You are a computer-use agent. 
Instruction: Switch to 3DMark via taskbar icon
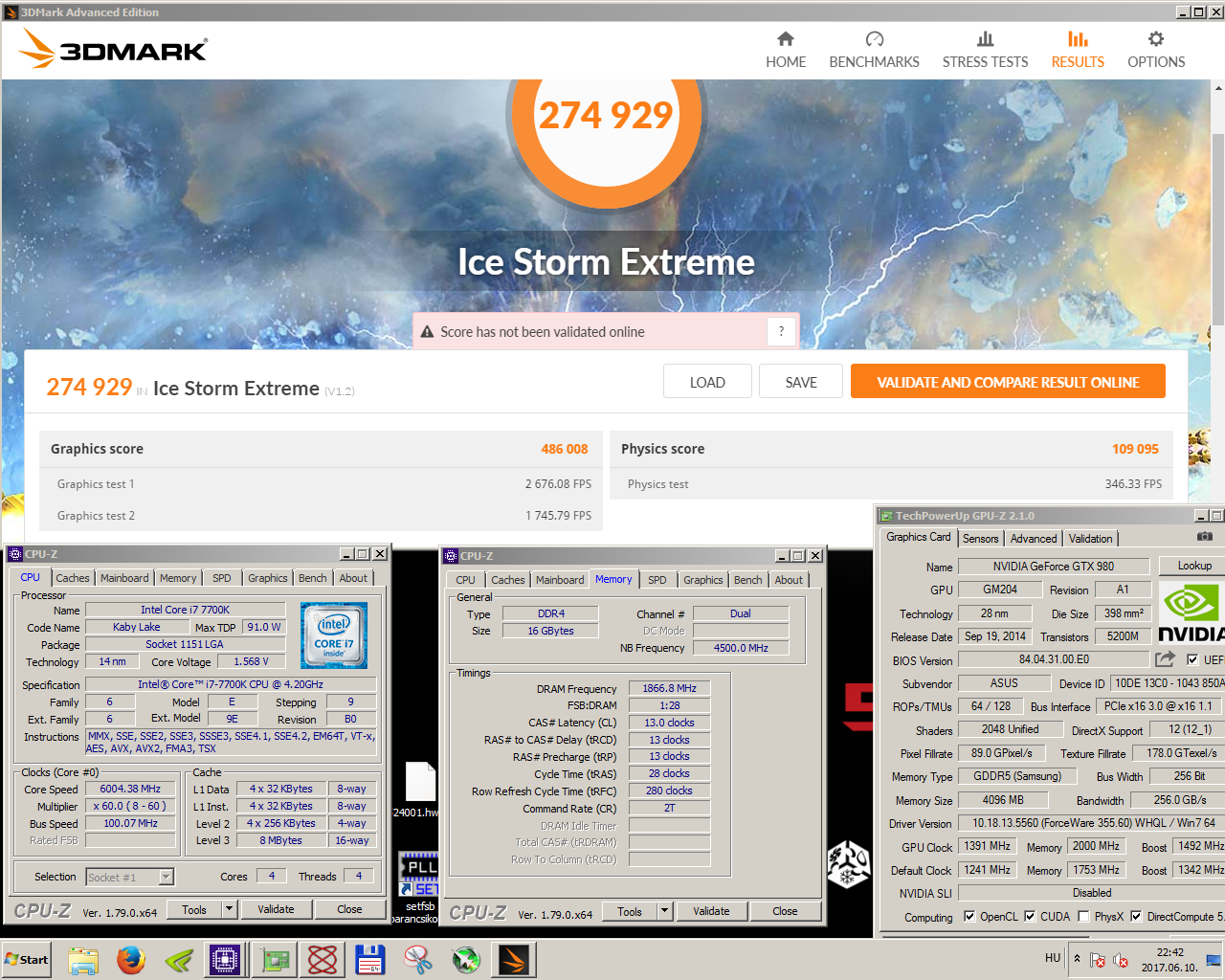(514, 959)
